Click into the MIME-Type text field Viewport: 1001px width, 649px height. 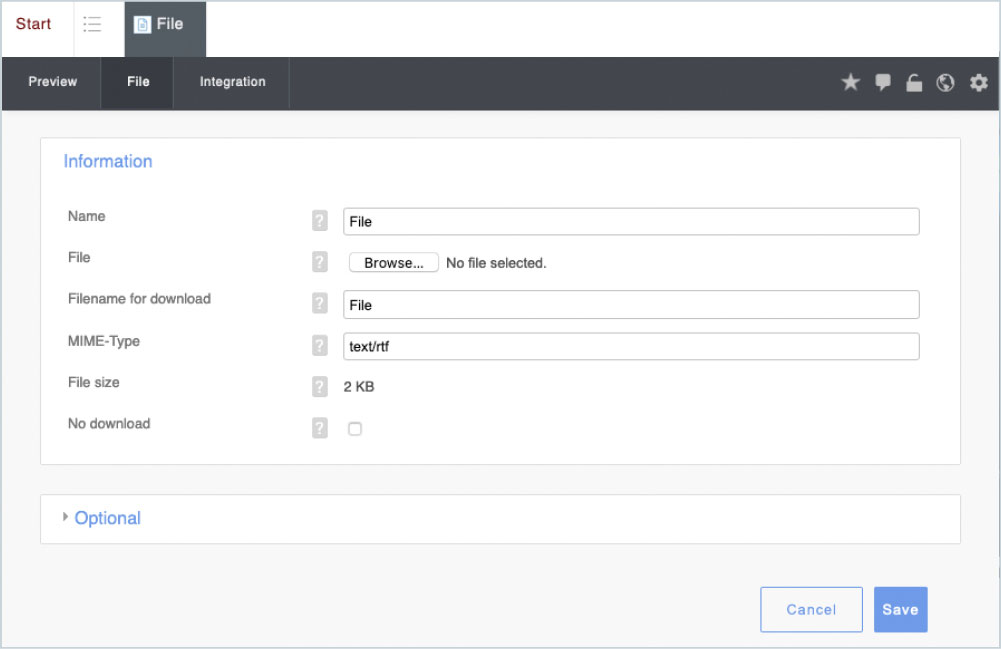tap(630, 346)
